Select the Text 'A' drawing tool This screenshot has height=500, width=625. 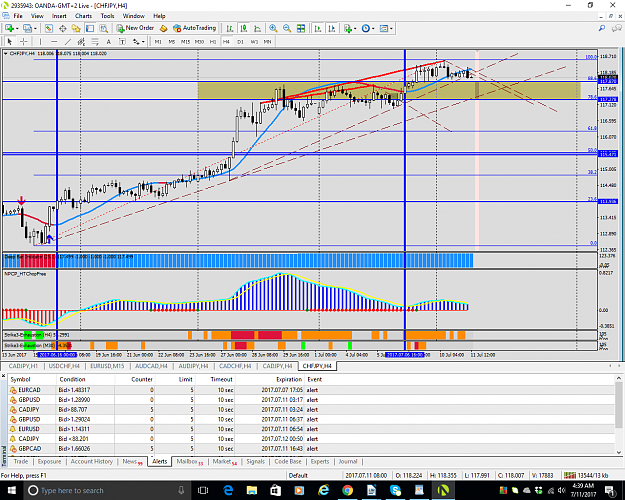click(108, 41)
